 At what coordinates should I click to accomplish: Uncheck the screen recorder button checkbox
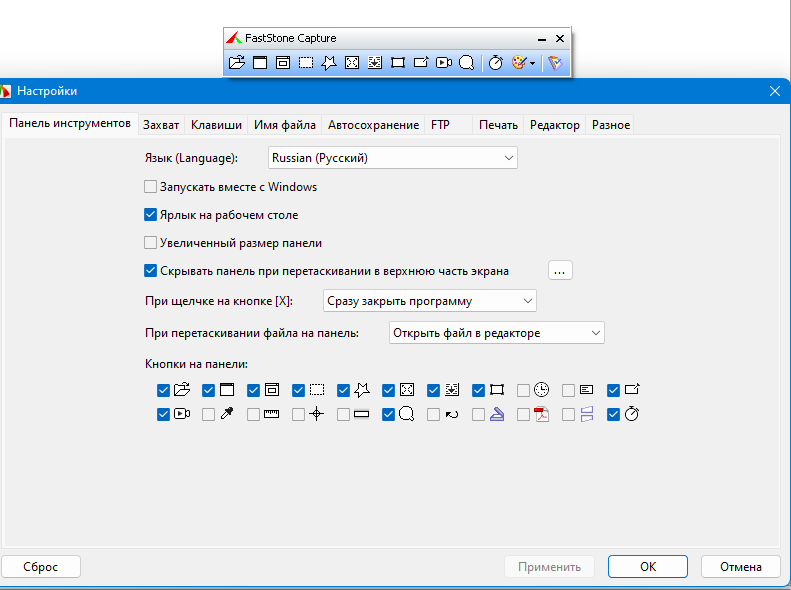click(x=163, y=415)
